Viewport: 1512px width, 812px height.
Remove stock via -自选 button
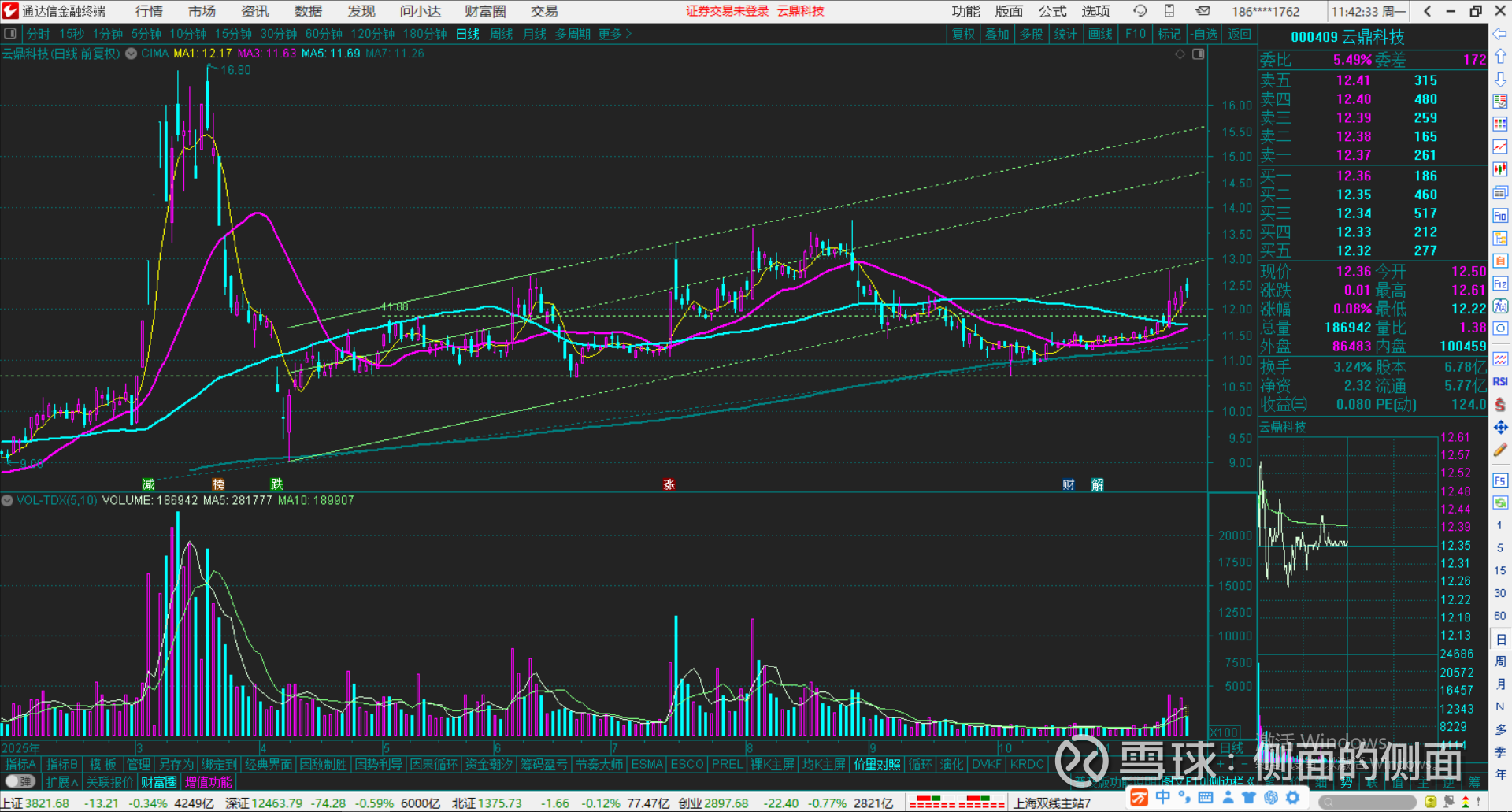(1204, 34)
